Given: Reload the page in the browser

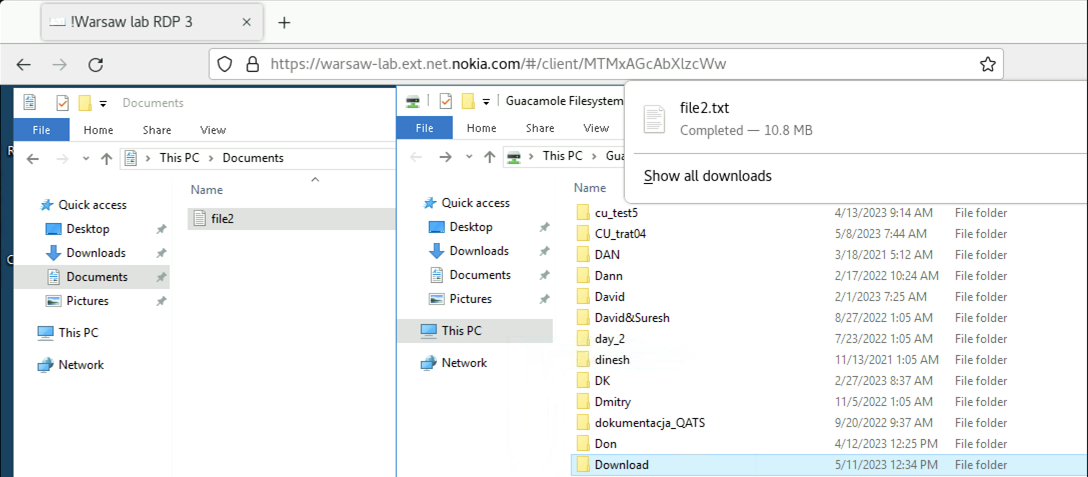Looking at the screenshot, I should [96, 64].
